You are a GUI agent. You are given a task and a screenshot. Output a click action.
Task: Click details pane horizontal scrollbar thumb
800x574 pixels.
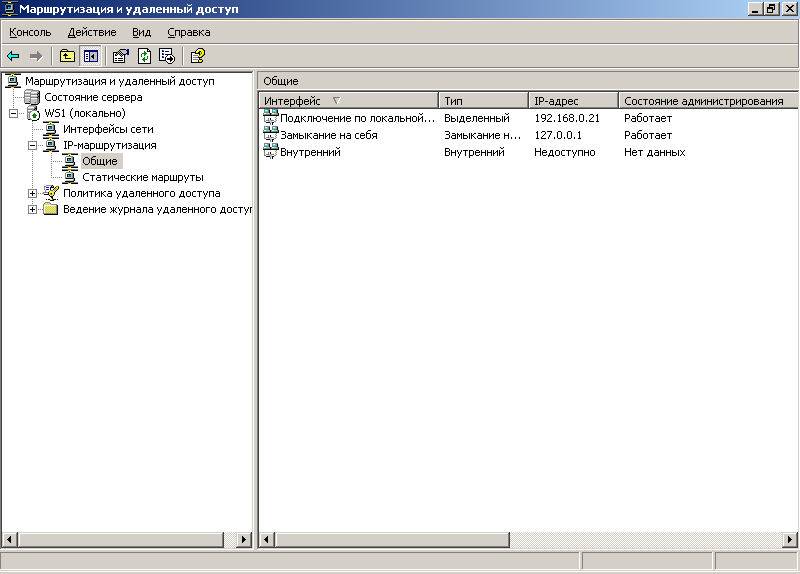[392, 539]
